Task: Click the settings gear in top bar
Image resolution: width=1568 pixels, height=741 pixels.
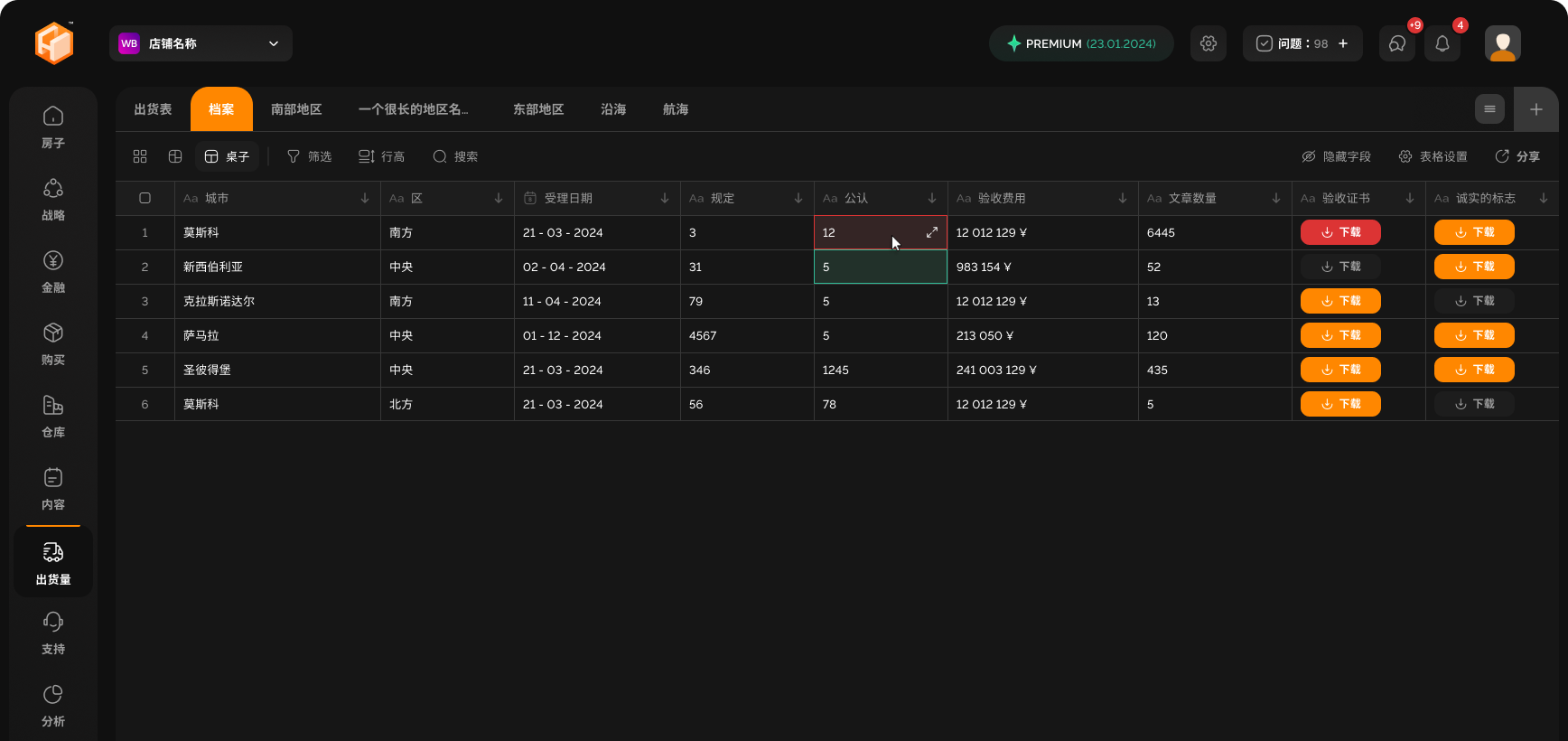Action: tap(1208, 43)
